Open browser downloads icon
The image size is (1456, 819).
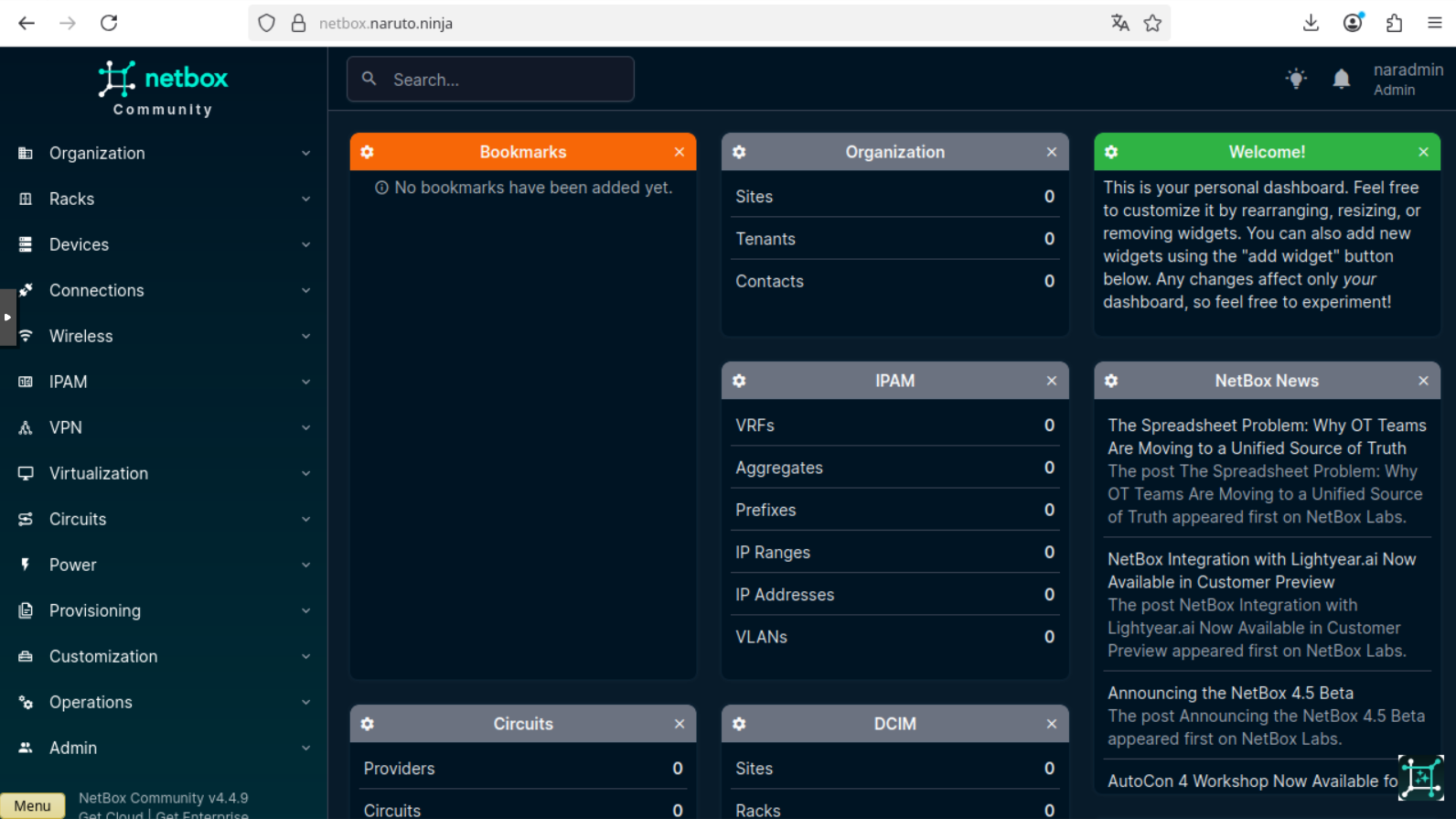point(1311,23)
